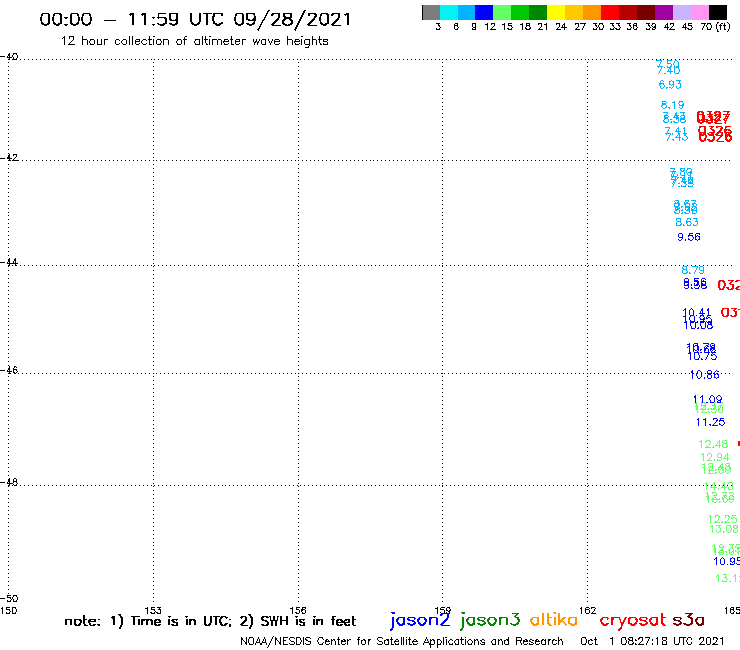Select the purple 42 ft swatch

(664, 12)
